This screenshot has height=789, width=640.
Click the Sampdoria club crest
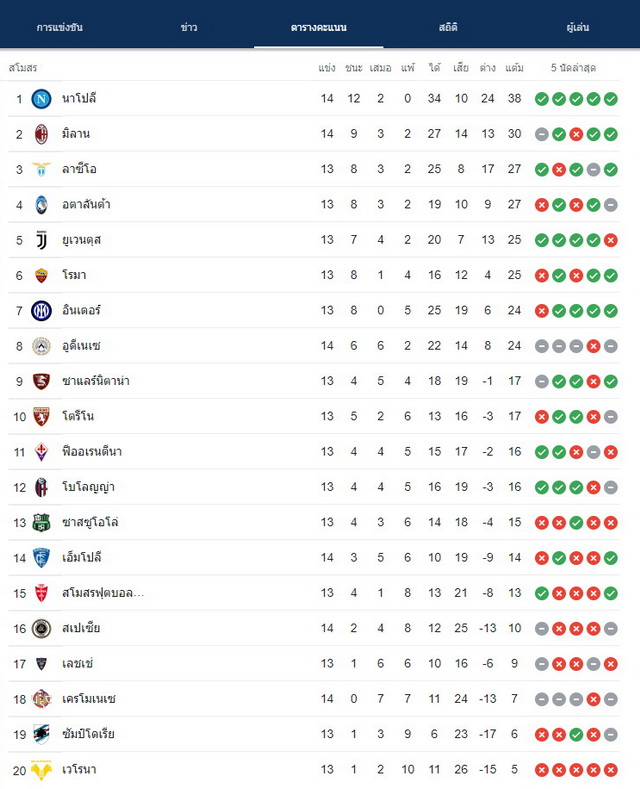click(41, 735)
